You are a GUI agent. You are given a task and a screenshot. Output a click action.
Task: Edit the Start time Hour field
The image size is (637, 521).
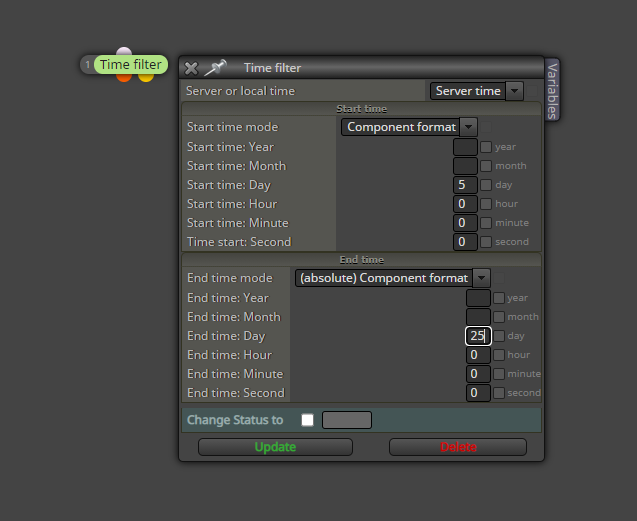point(465,204)
